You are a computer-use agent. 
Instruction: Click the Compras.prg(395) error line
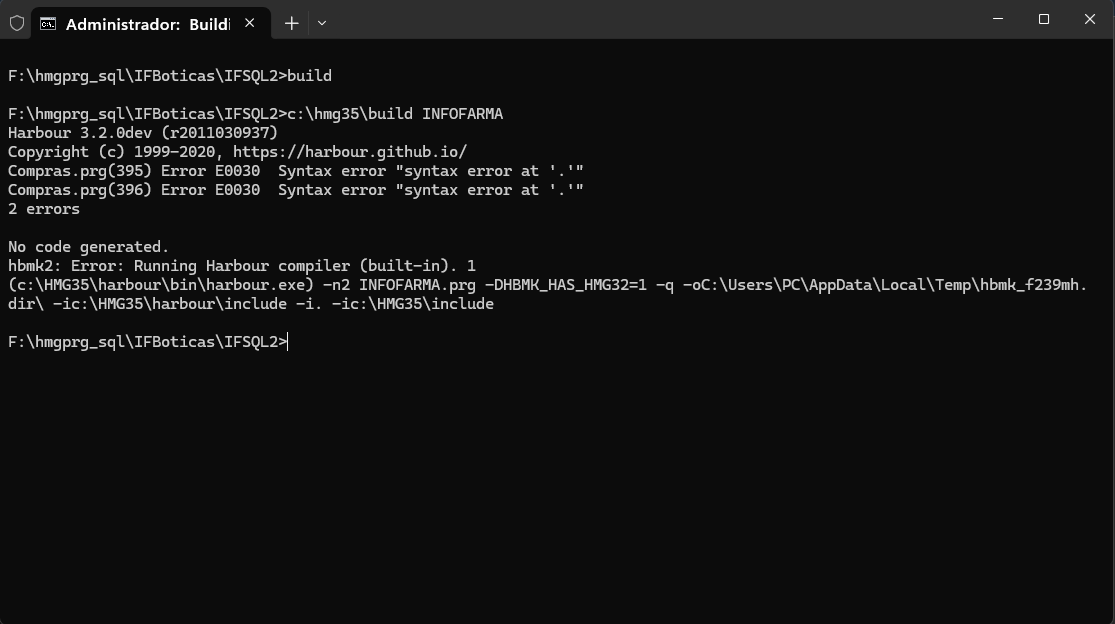296,171
